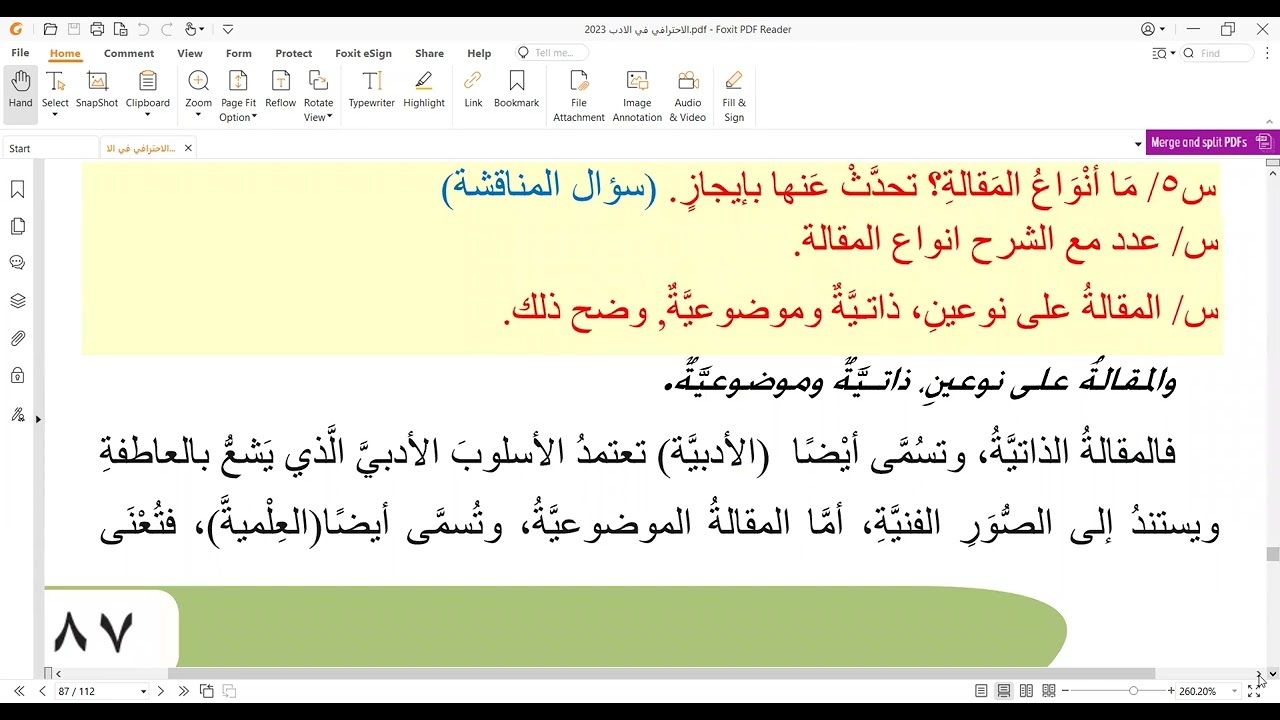
Task: Close the open PDF document tab
Action: (x=187, y=148)
